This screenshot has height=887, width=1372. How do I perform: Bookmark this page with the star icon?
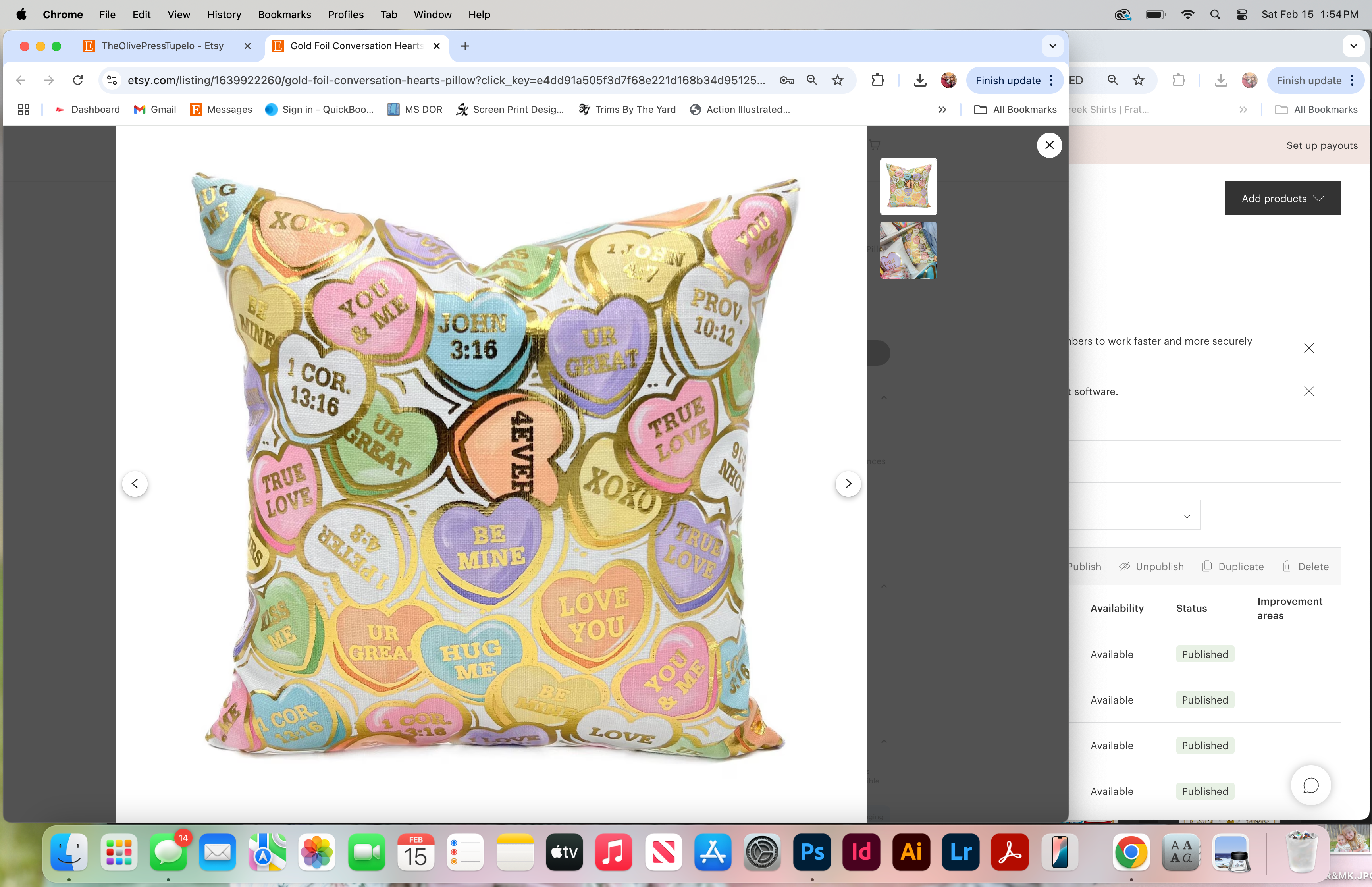838,80
